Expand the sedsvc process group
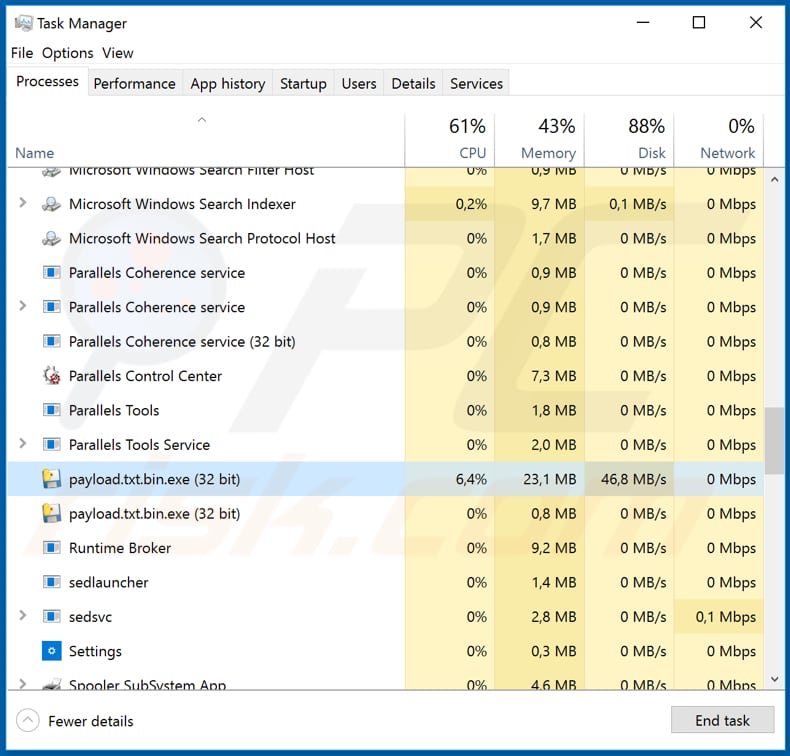The width and height of the screenshot is (790, 756). (x=23, y=615)
